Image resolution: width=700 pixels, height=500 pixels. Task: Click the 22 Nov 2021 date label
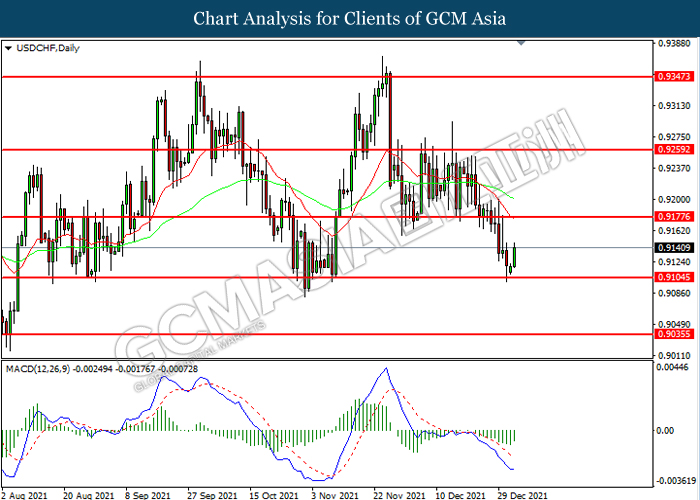(x=400, y=495)
